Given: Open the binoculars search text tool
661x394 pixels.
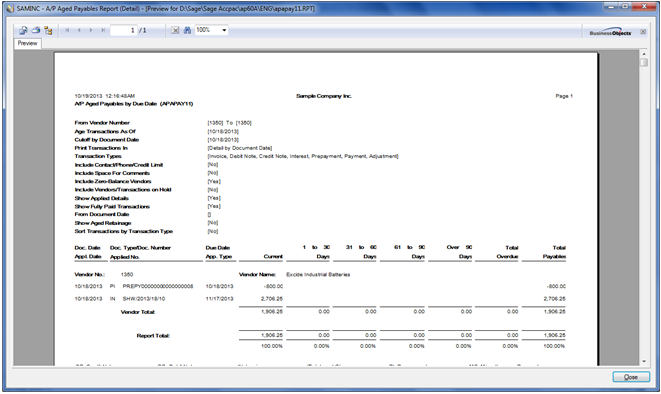Looking at the screenshot, I should (x=188, y=30).
